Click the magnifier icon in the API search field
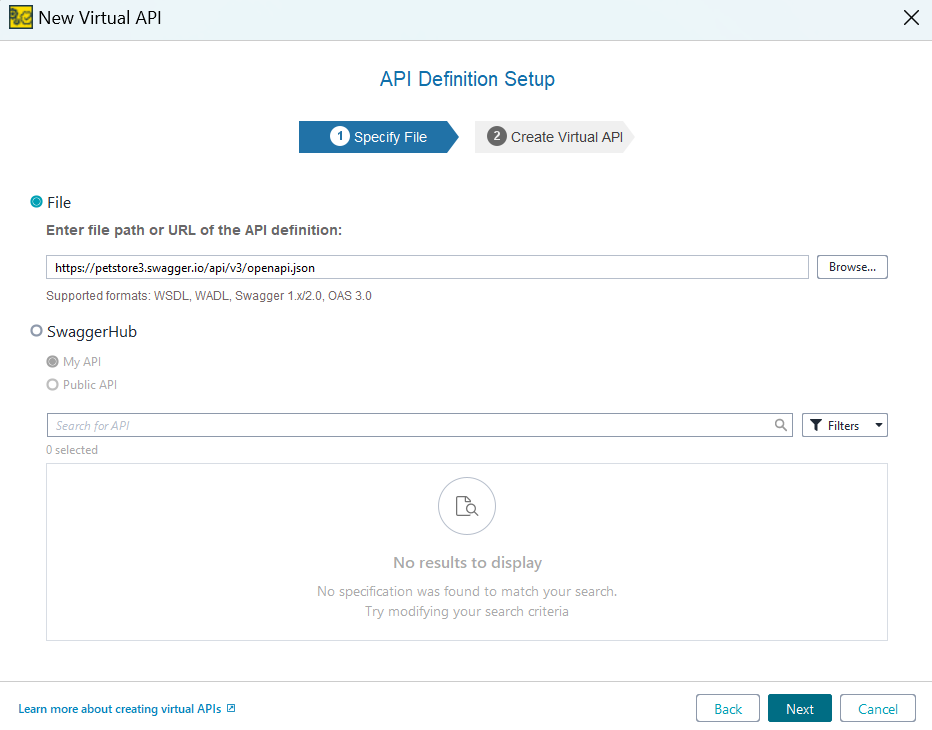The height and width of the screenshot is (730, 932). [x=781, y=424]
